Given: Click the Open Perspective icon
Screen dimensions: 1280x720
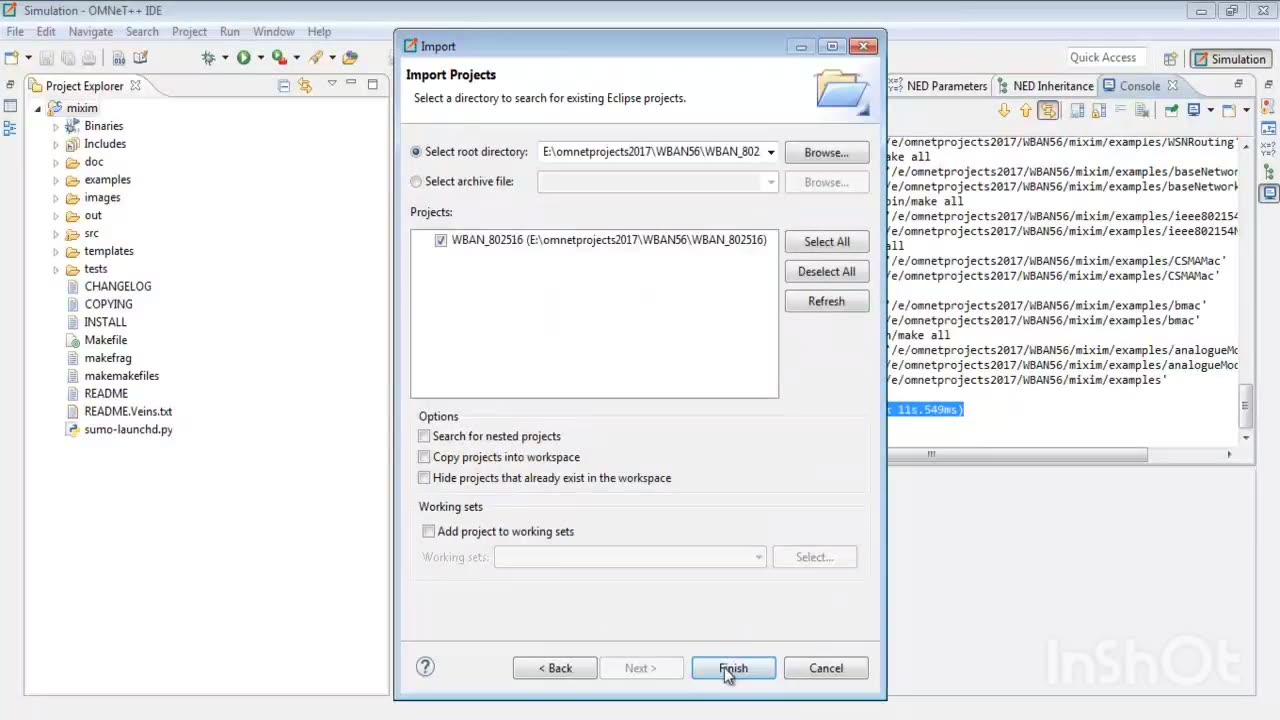Looking at the screenshot, I should 1170,59.
